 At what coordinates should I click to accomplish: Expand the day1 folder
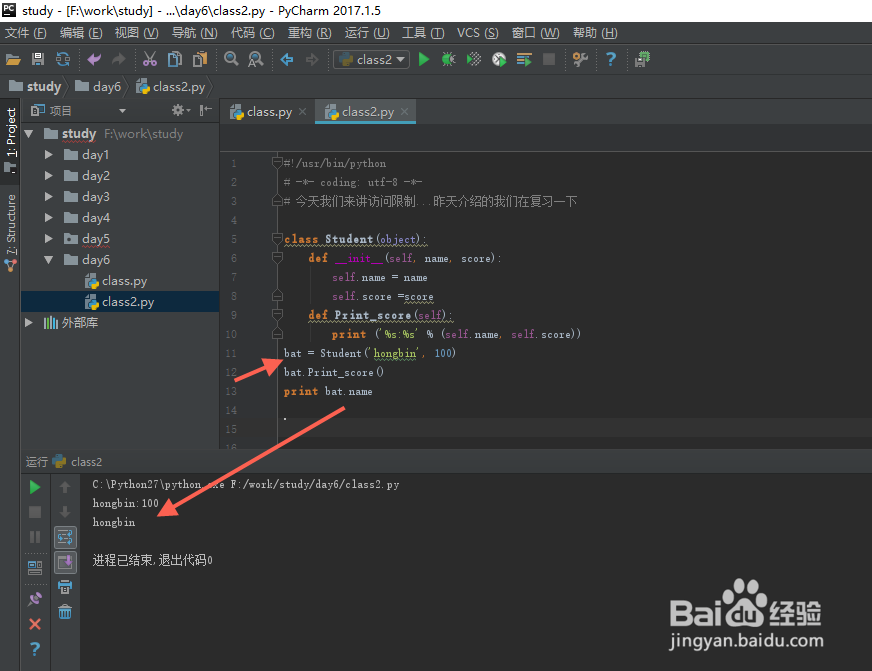click(x=48, y=155)
